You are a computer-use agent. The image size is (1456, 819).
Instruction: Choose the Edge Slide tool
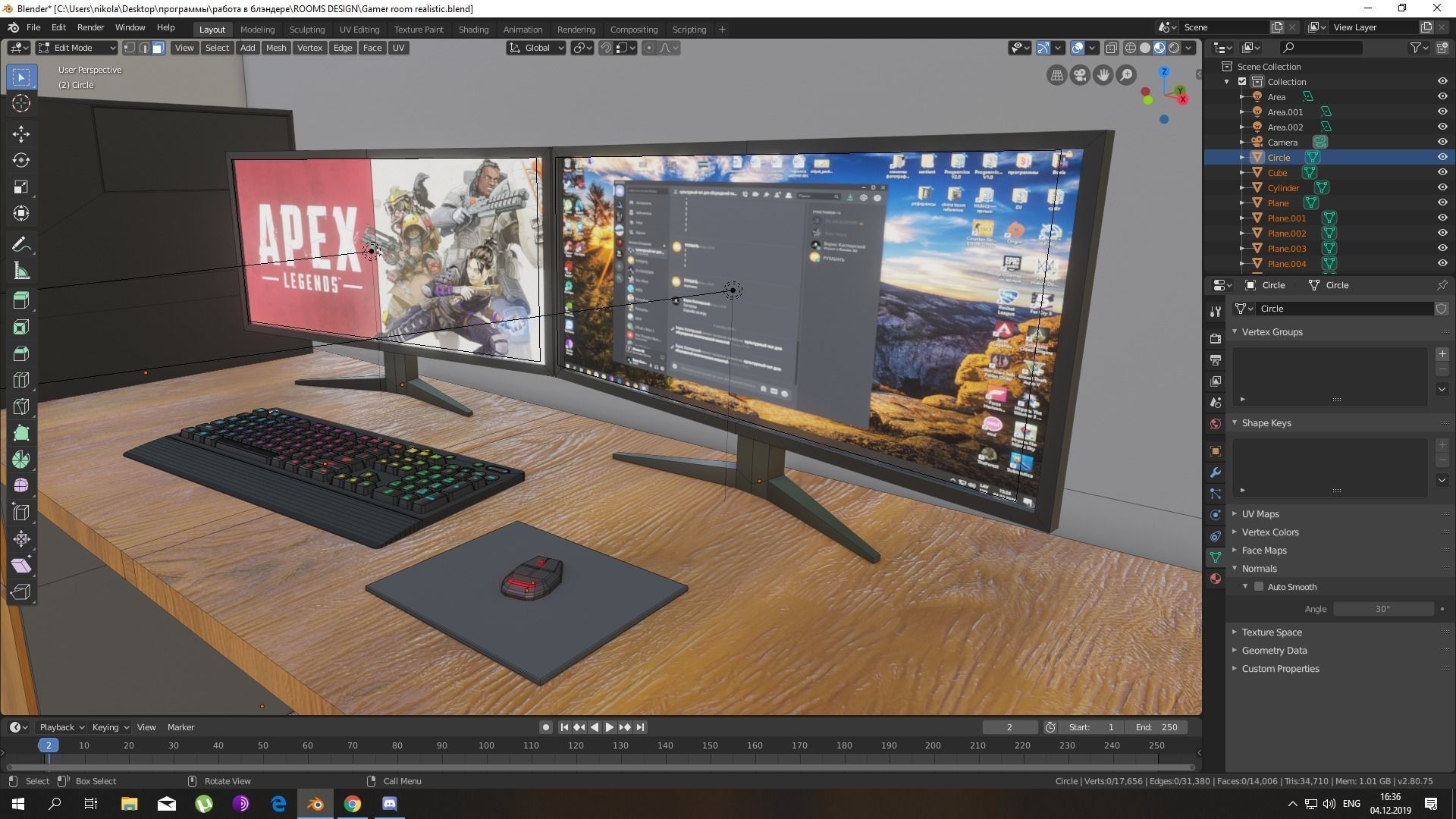pos(21,513)
